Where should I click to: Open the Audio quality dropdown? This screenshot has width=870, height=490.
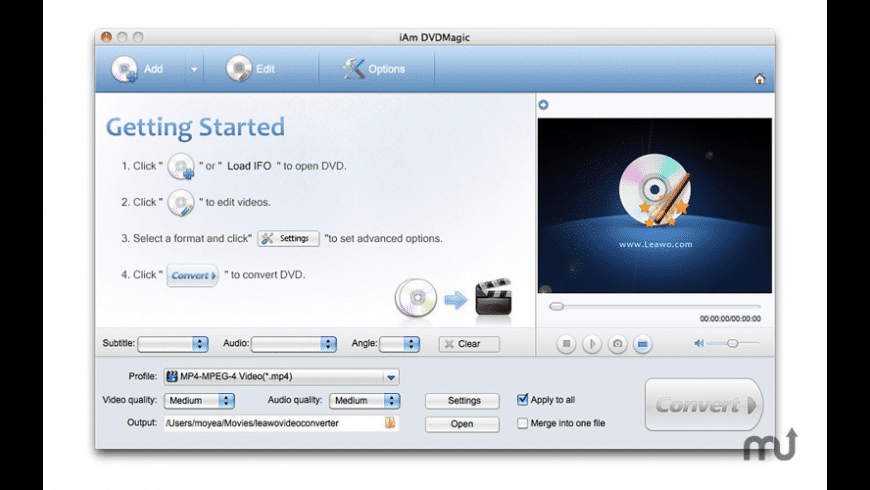point(365,401)
